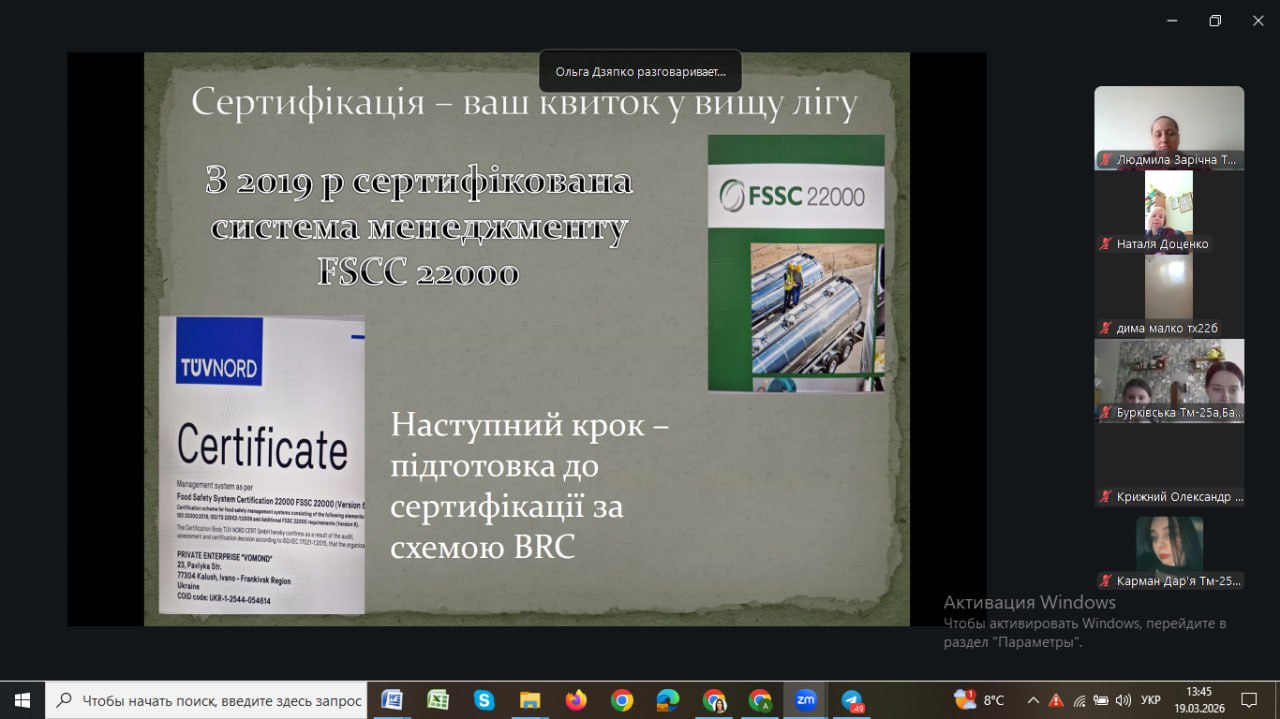Image resolution: width=1280 pixels, height=719 pixels.
Task: Open the Windows Start menu
Action: click(22, 700)
